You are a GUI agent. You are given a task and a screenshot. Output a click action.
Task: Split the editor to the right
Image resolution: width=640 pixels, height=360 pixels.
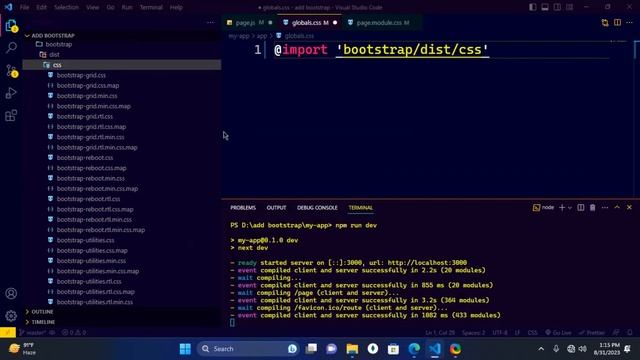[617, 23]
